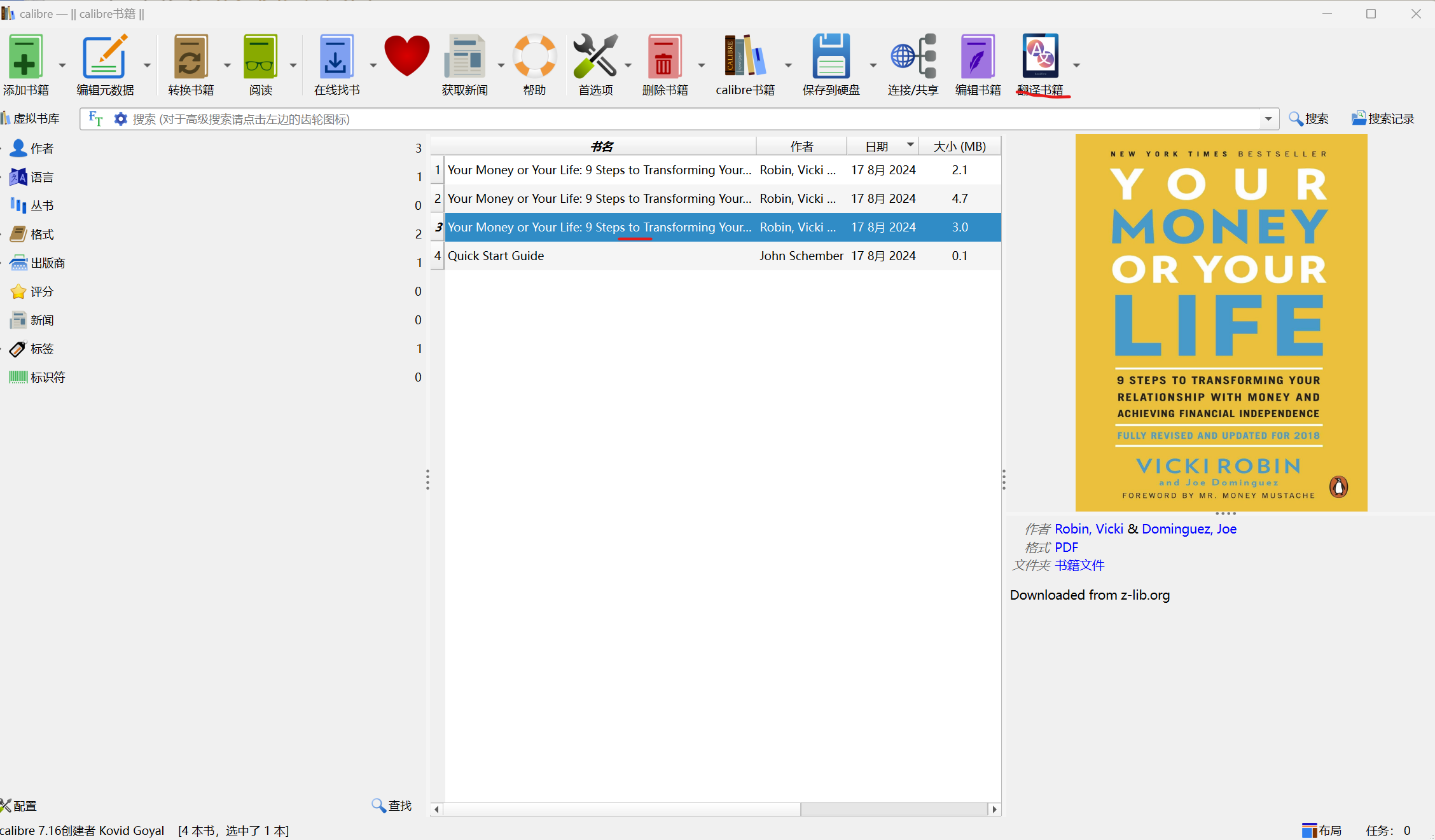The width and height of the screenshot is (1435, 840).
Task: Open 获取新闻 (Fetch news) icon
Action: (x=465, y=56)
